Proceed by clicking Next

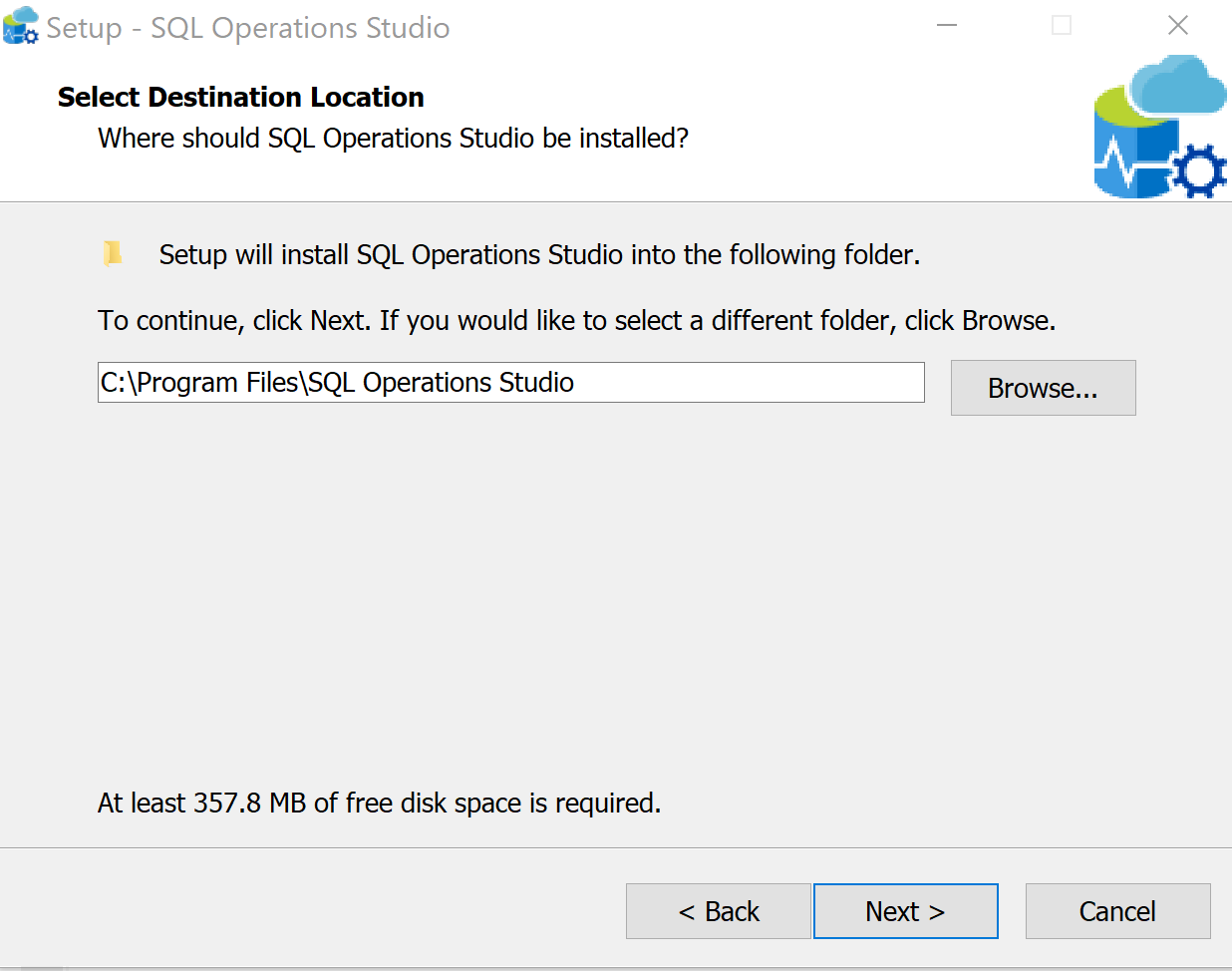click(905, 910)
